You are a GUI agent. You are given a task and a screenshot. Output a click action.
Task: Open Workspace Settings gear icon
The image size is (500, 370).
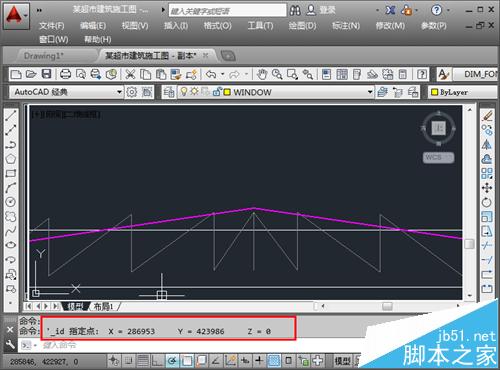coord(132,92)
